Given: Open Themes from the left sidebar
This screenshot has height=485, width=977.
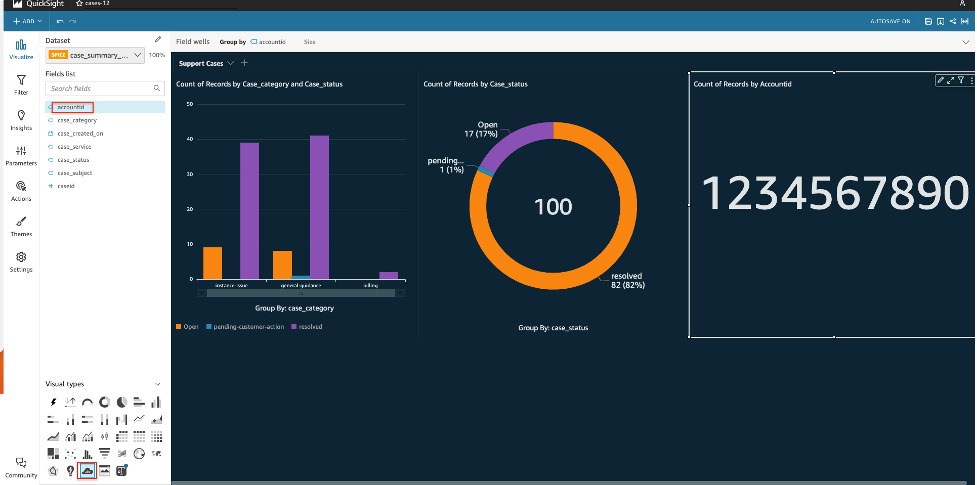Looking at the screenshot, I should click(21, 227).
